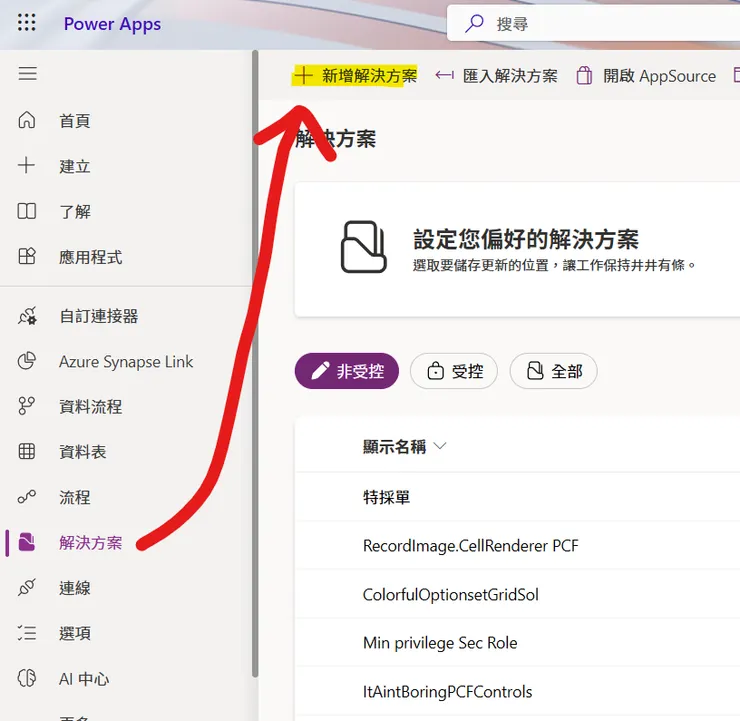Select 解決方案 in the sidebar
Screen dimensions: 740x721
91,543
